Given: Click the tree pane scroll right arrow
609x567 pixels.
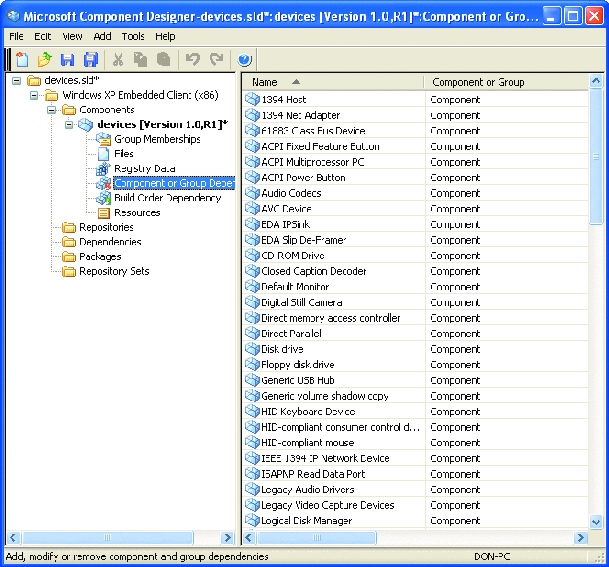Looking at the screenshot, I should (x=227, y=538).
